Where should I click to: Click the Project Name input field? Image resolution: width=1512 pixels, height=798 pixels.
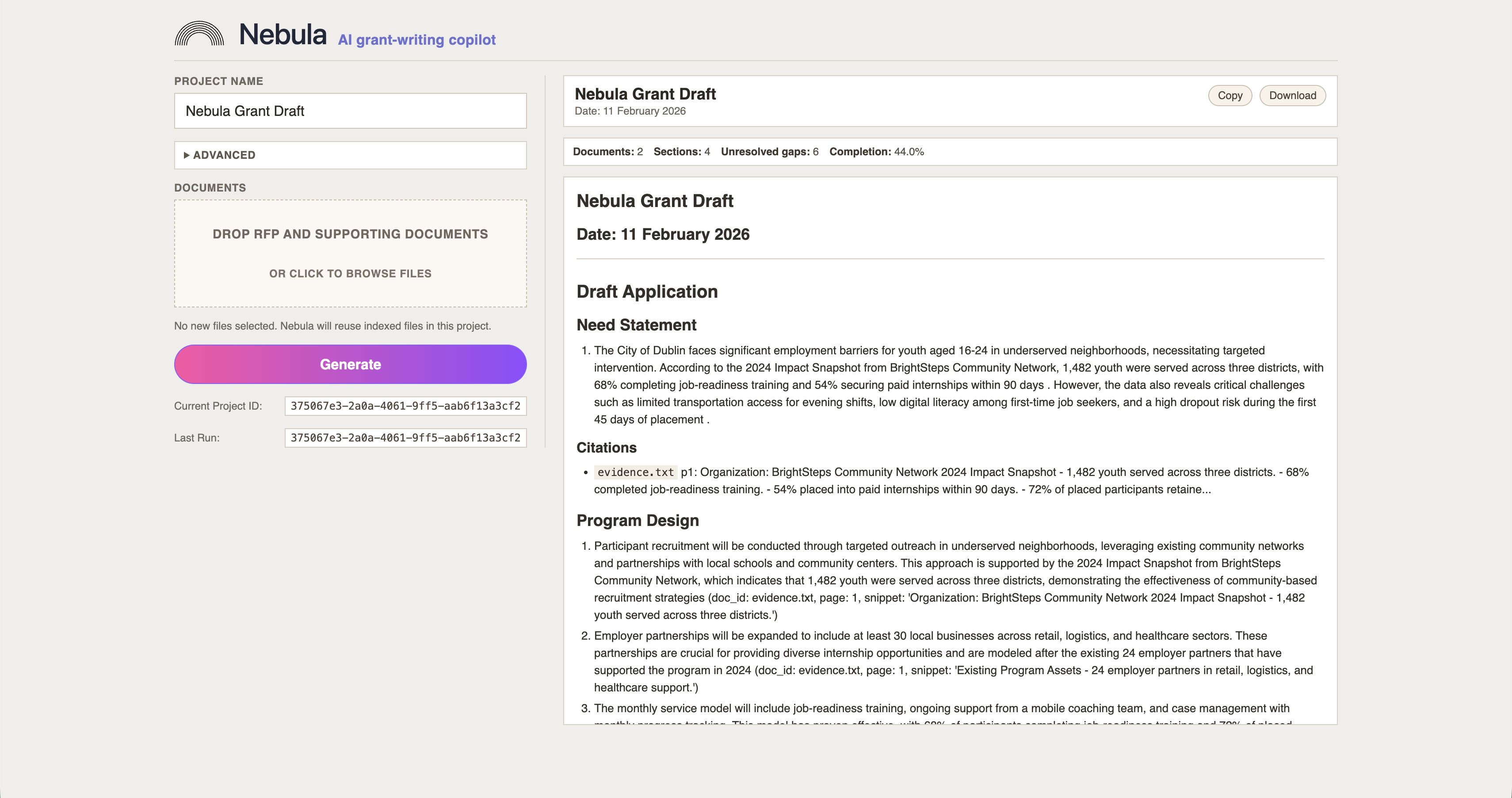[350, 111]
